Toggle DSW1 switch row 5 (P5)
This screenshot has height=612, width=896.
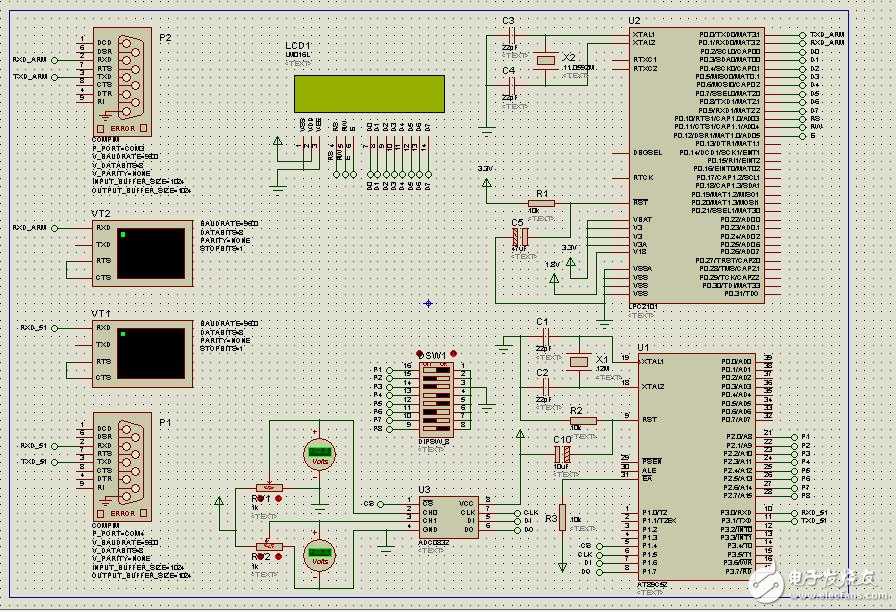pos(437,403)
